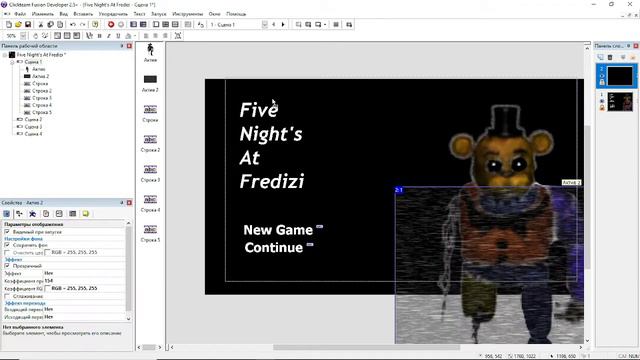640x360 pixels.
Task: Go to previous frame with left arrow
Action: (x=273, y=25)
